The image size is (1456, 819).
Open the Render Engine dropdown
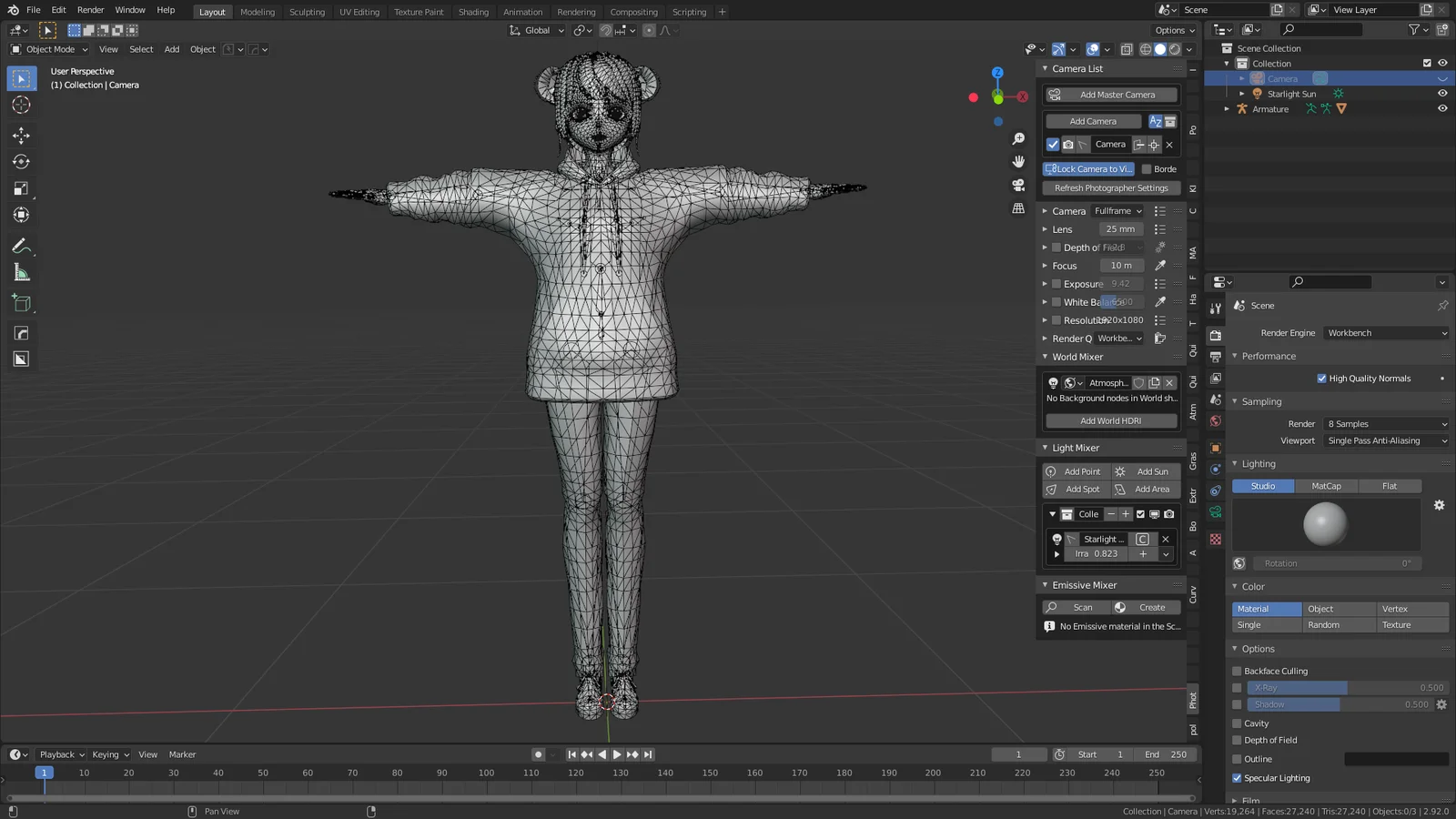(x=1383, y=332)
